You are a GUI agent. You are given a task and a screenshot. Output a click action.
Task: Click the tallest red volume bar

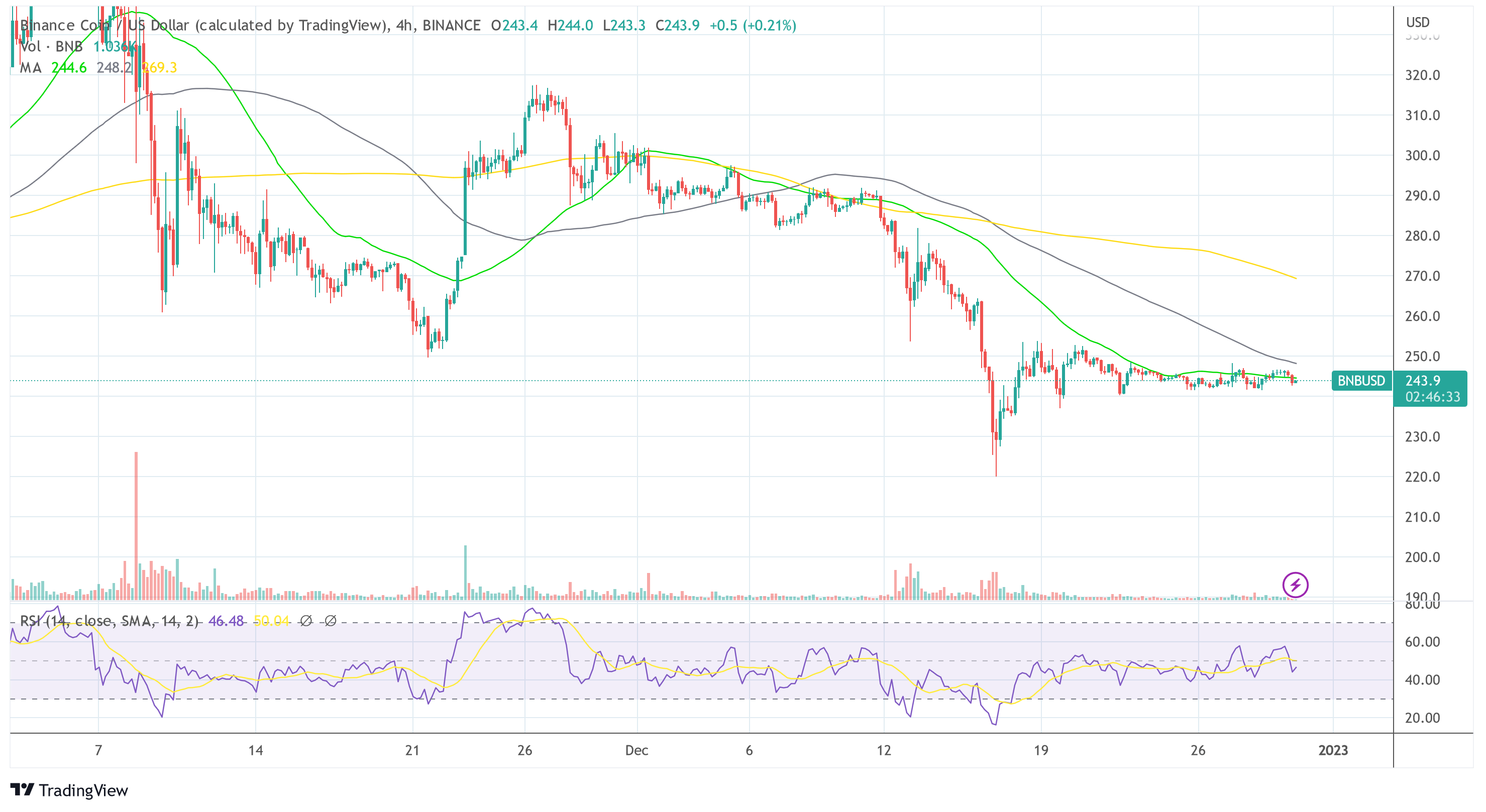pyautogui.click(x=136, y=526)
